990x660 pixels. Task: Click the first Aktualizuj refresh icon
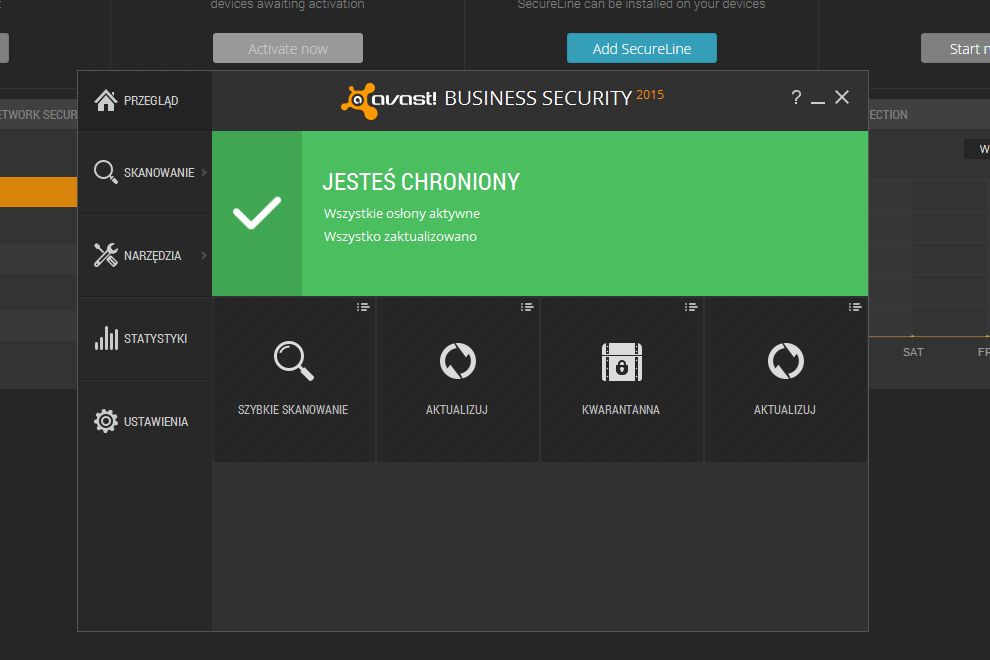pos(458,361)
